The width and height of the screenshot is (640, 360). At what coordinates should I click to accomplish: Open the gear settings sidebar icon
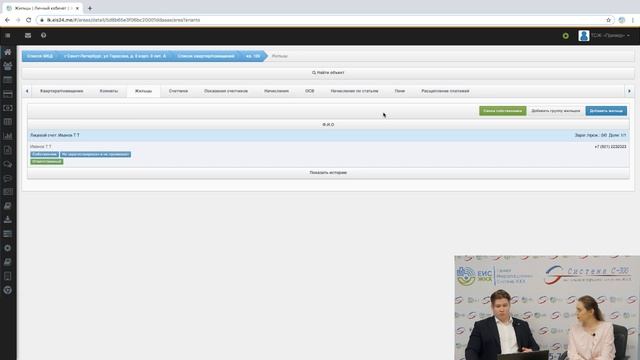pyautogui.click(x=8, y=248)
